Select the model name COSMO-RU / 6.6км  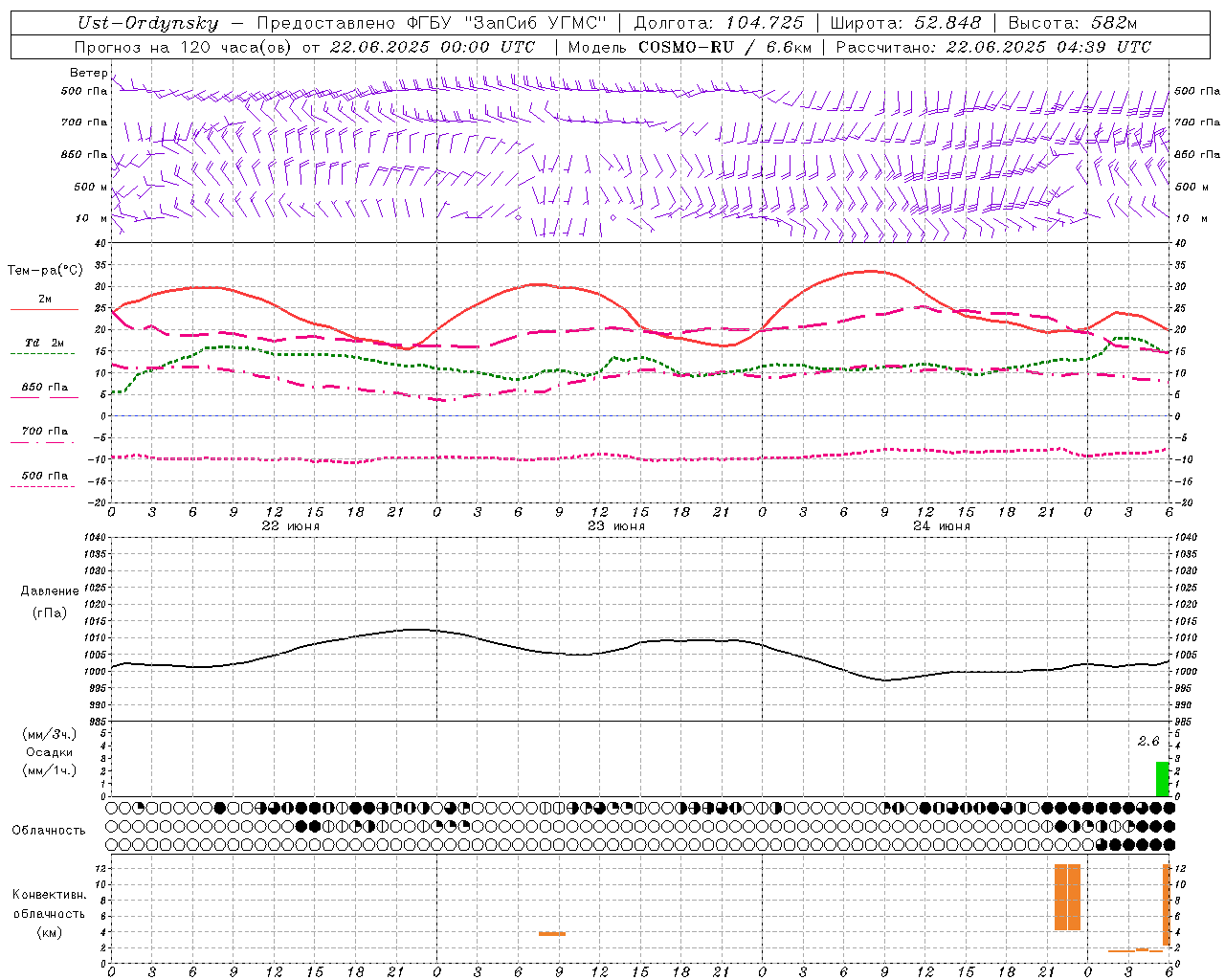[x=724, y=47]
